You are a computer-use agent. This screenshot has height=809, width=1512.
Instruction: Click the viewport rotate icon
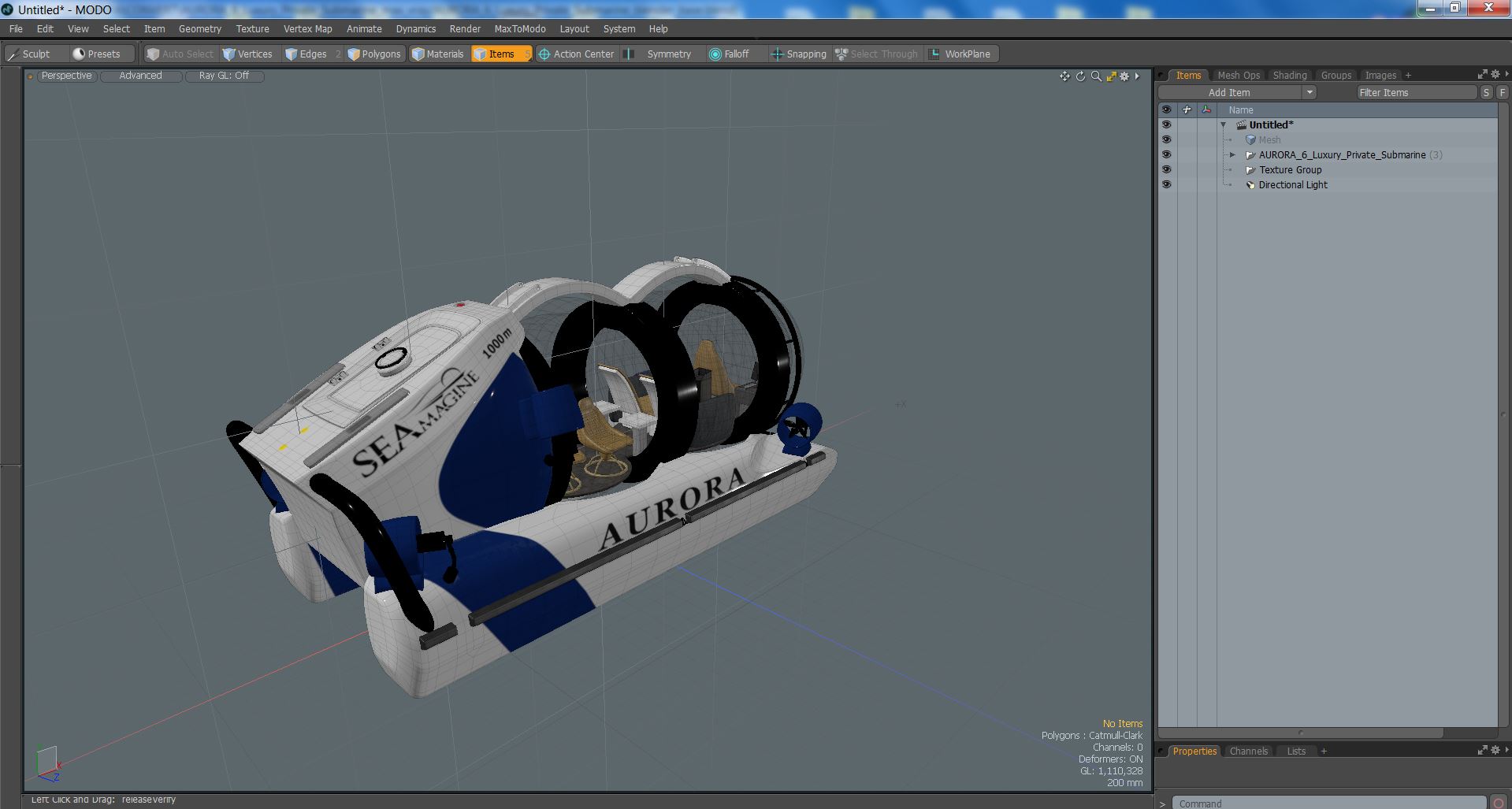(x=1080, y=76)
